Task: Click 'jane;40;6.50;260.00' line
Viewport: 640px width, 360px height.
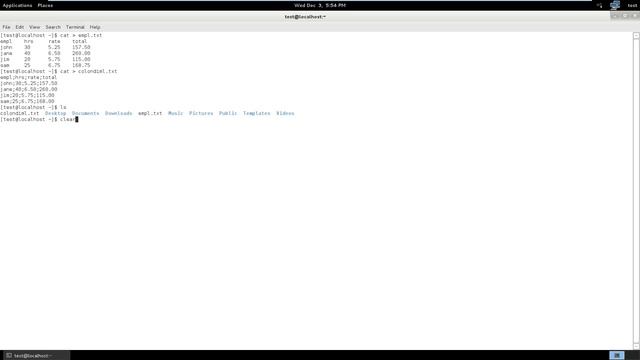Action: [x=29, y=89]
